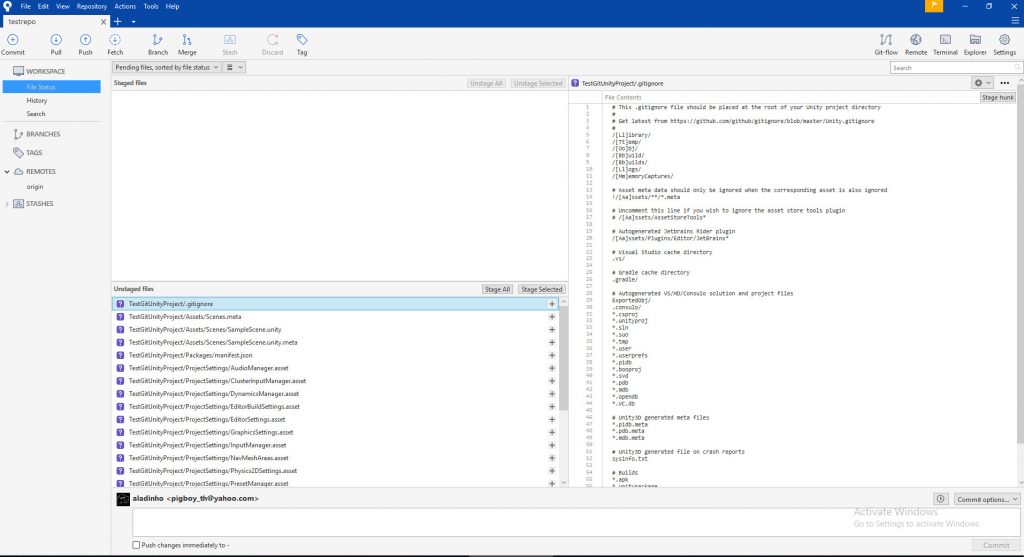Screen dimensions: 1024x557
Task: Click the Commit button at bottom right
Action: click(996, 545)
